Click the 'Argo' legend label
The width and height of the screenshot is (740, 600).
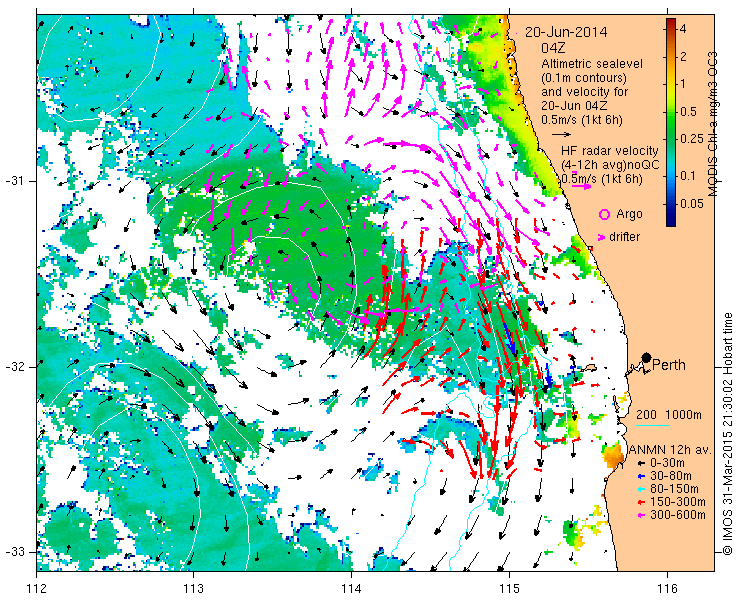click(x=629, y=214)
